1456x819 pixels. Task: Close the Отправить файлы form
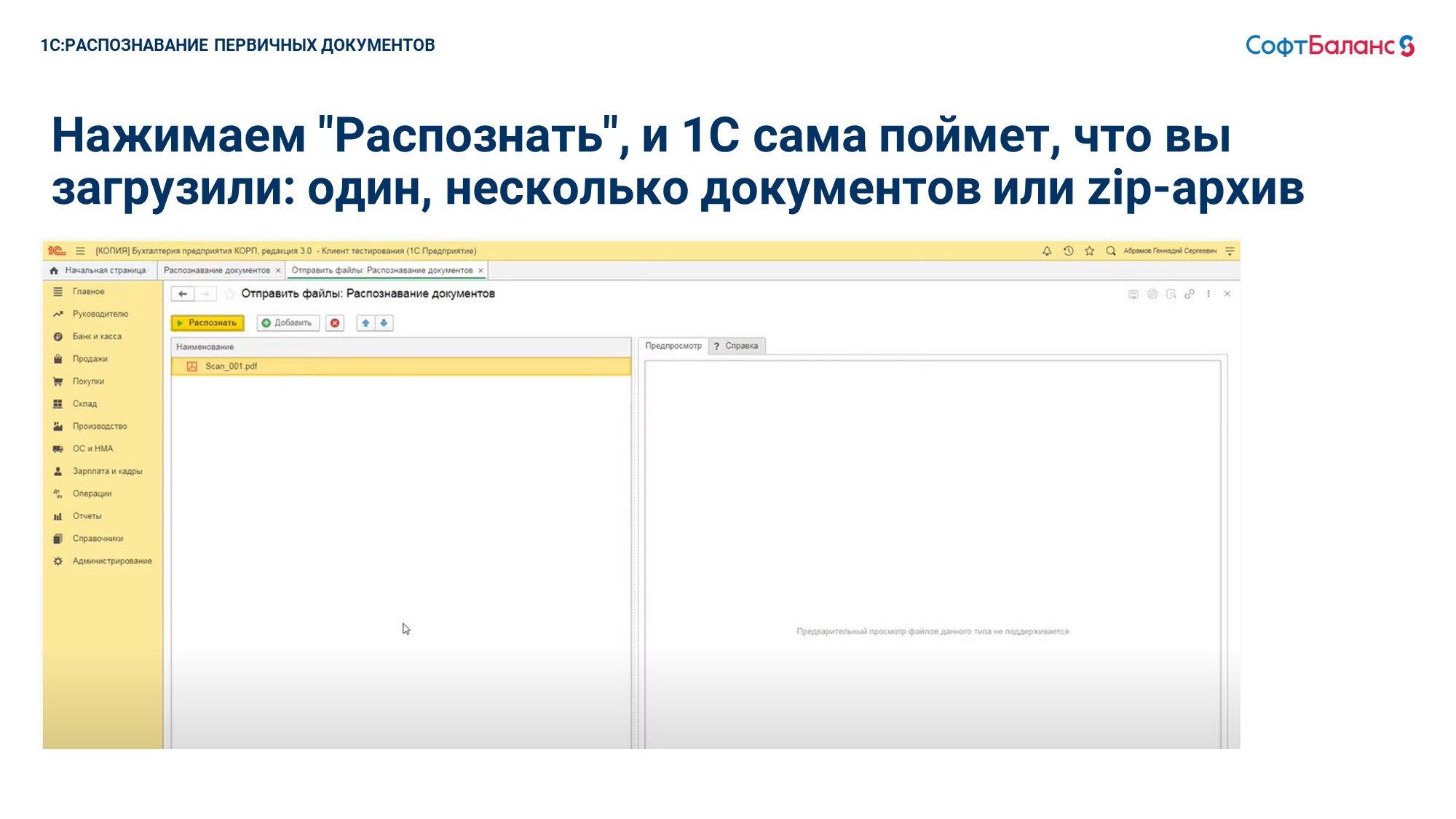[x=1227, y=294]
